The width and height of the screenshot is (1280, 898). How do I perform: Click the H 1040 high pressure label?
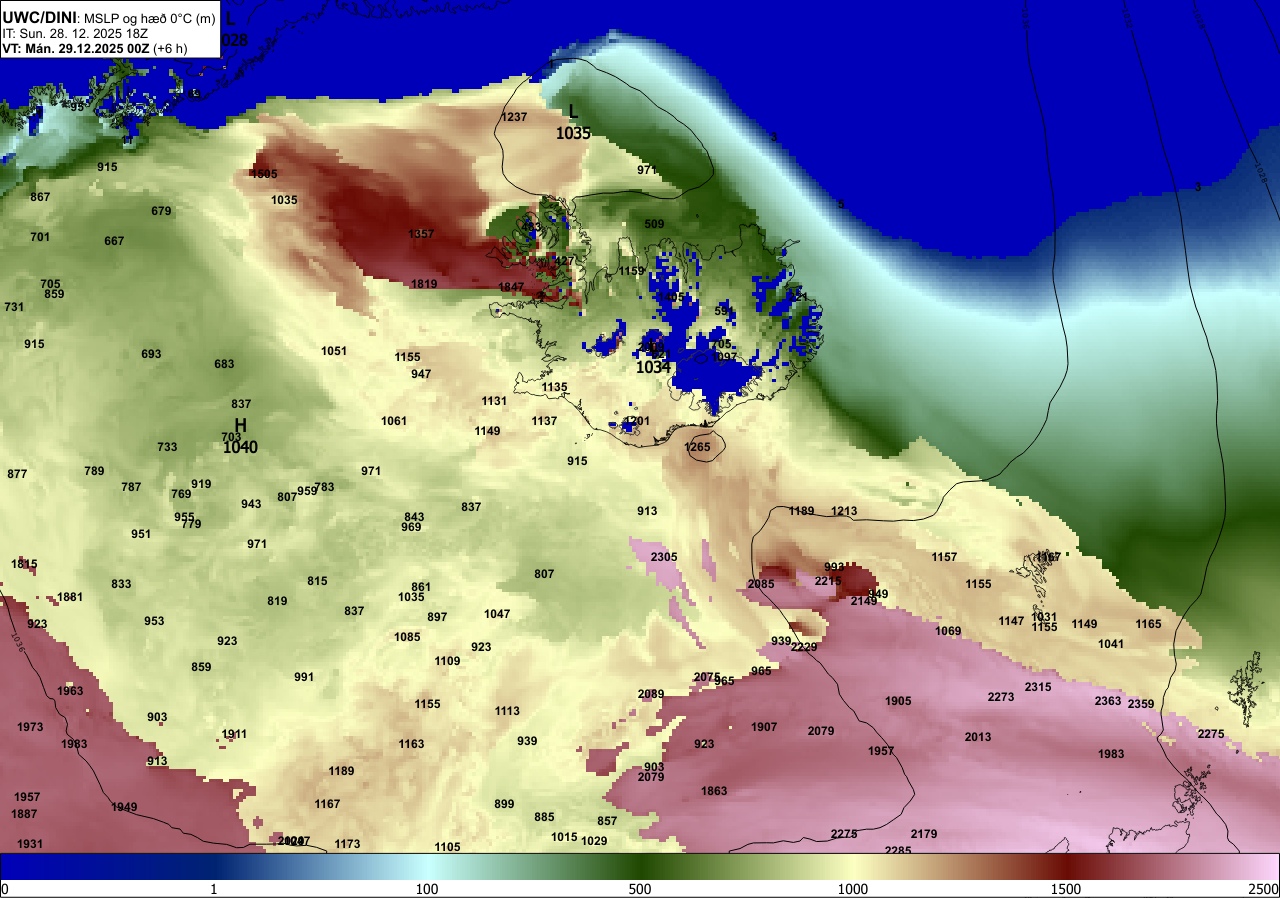240,437
